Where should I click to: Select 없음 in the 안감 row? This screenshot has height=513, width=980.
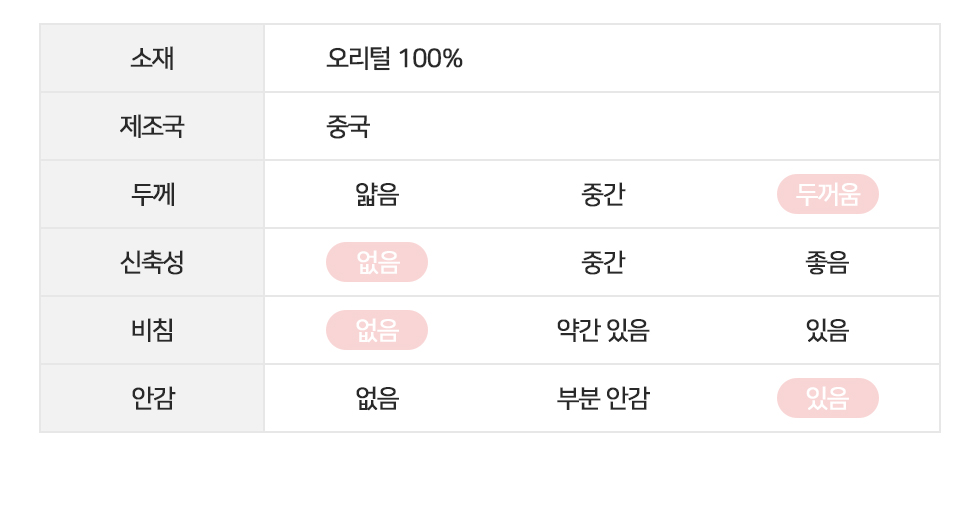click(377, 398)
